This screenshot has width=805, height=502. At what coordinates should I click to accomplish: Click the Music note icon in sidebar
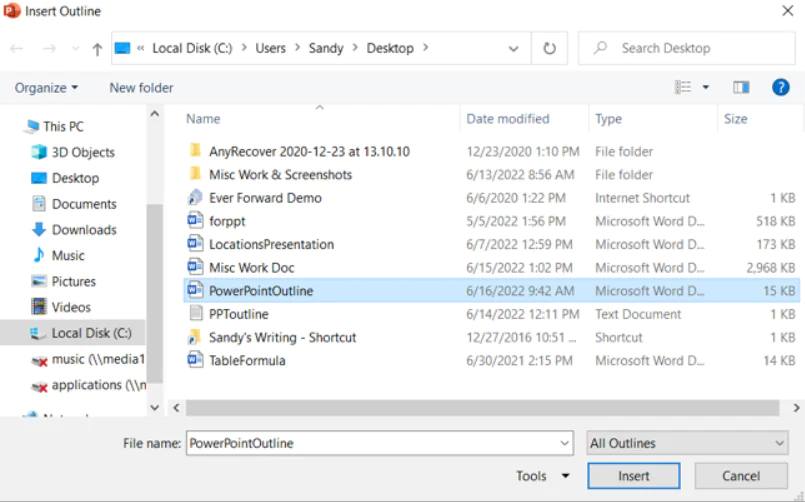tap(39, 255)
